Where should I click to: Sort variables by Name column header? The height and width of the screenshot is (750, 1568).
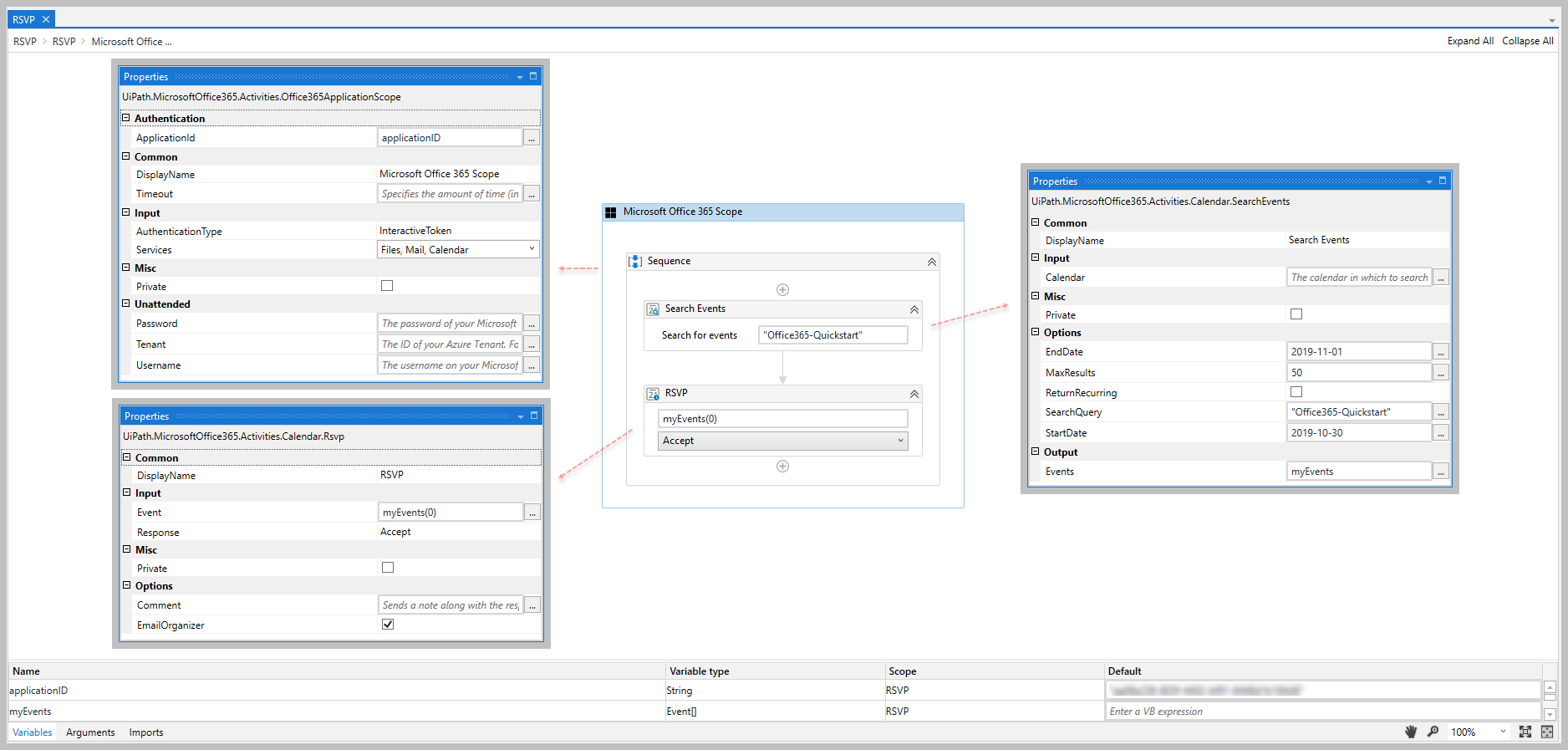coord(337,671)
